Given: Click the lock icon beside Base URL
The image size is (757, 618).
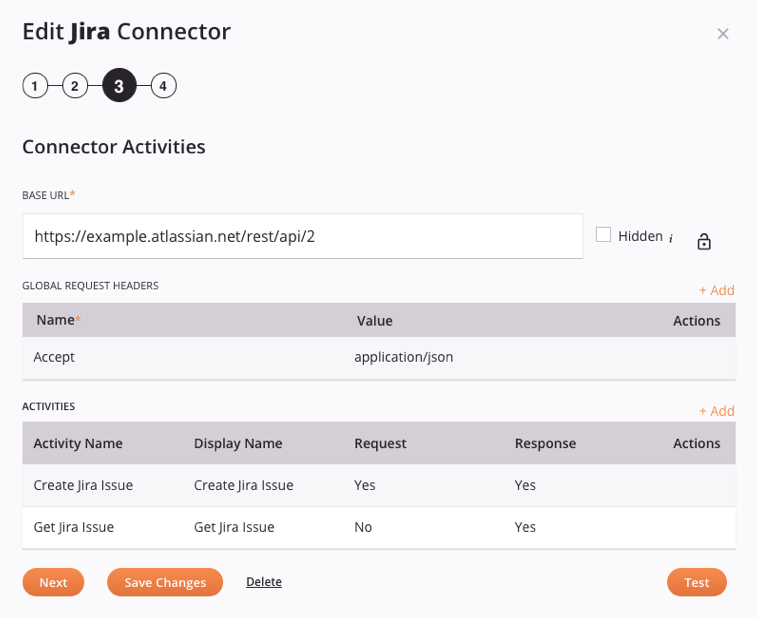Looking at the screenshot, I should [x=704, y=241].
